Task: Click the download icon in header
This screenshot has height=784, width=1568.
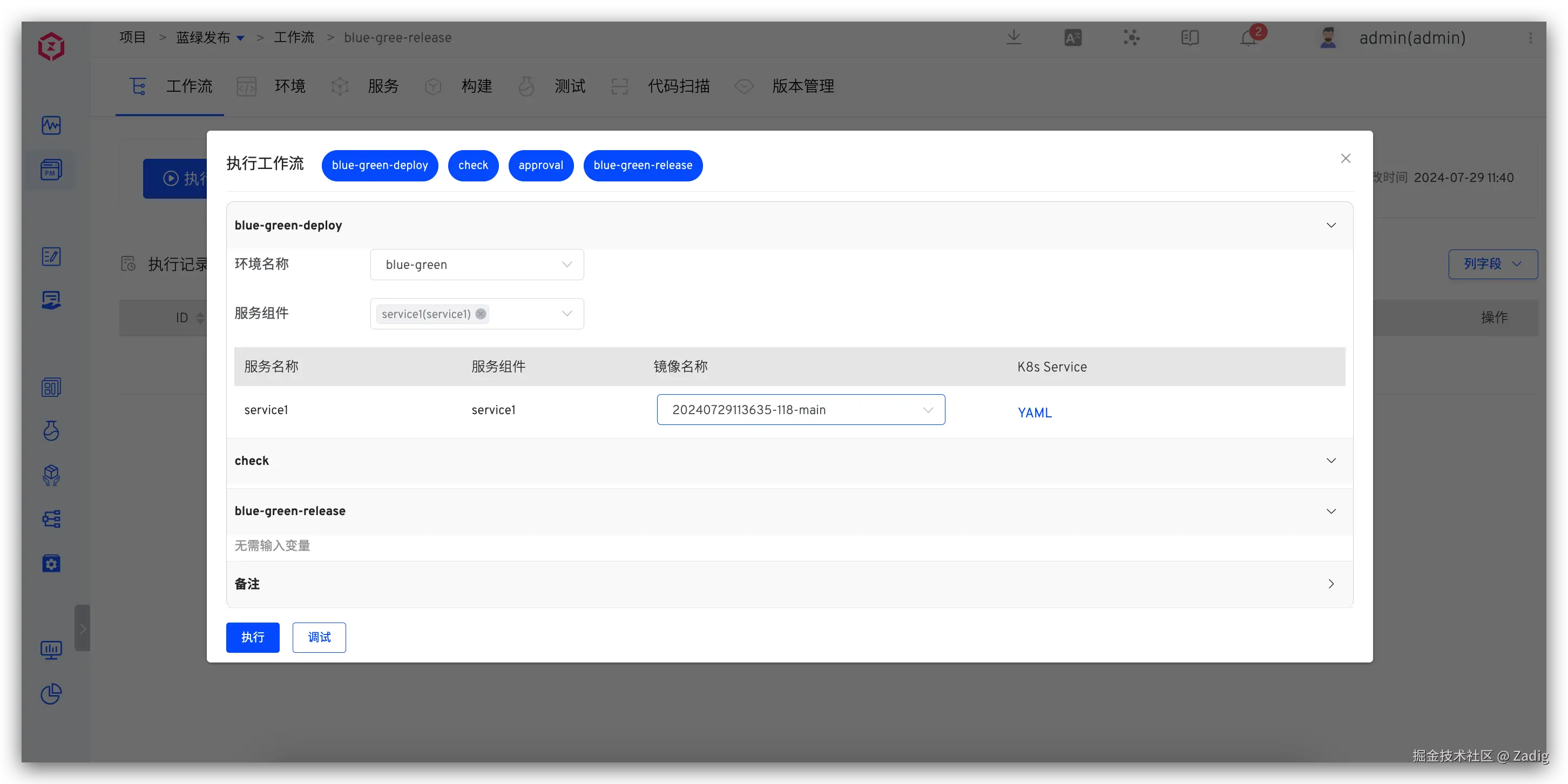Action: coord(1013,37)
